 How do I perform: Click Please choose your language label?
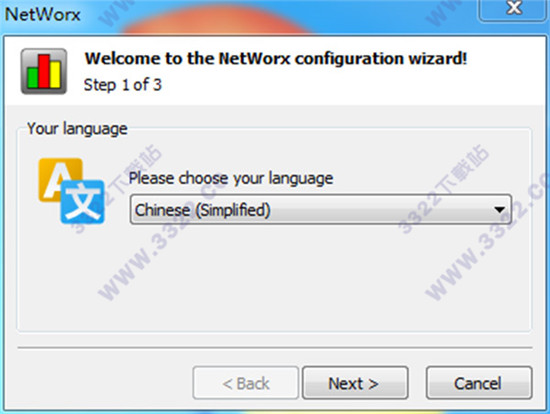[x=231, y=178]
